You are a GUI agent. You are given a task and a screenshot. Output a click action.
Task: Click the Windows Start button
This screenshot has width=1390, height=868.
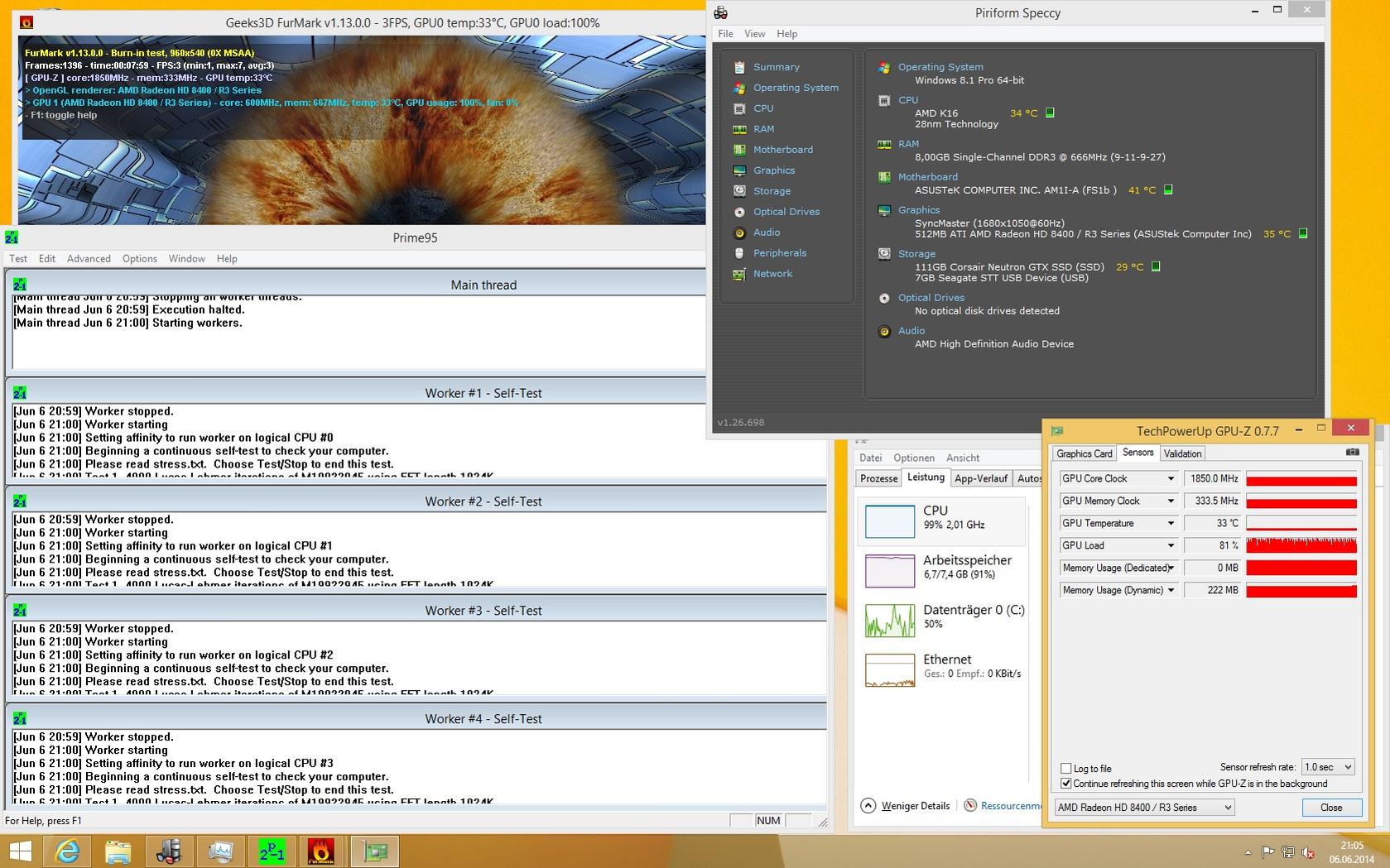click(x=20, y=851)
